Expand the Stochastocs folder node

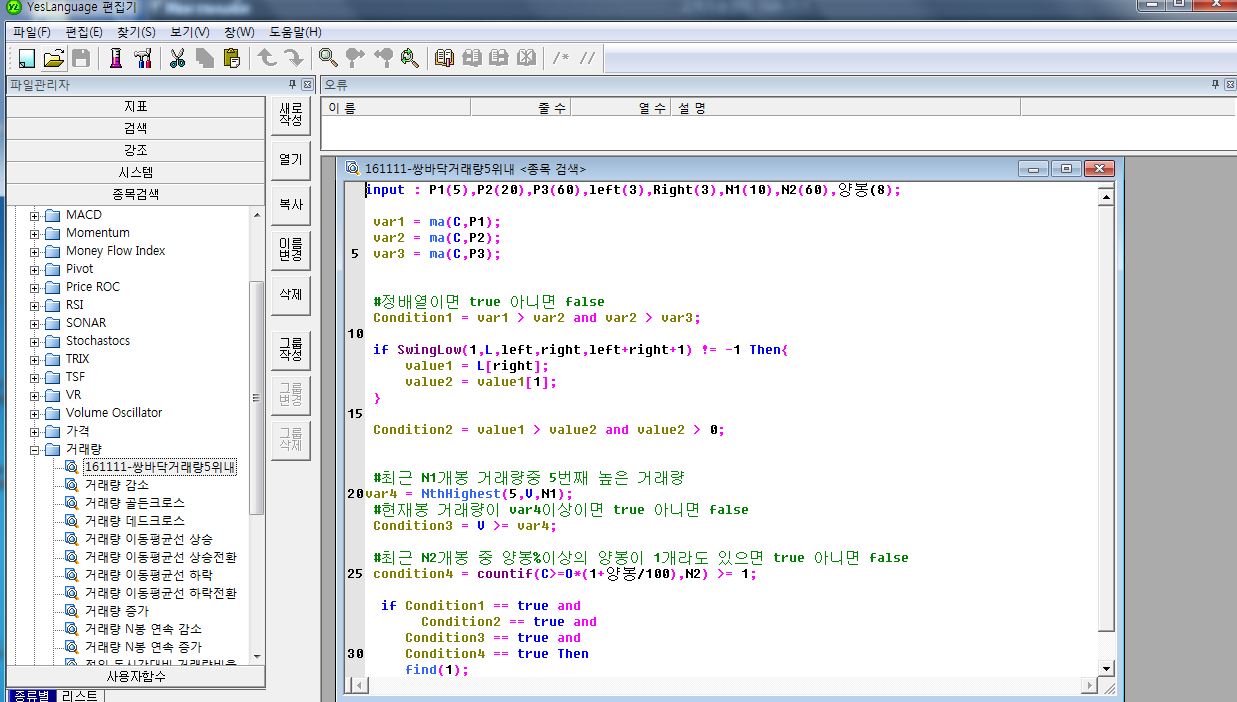(x=35, y=342)
